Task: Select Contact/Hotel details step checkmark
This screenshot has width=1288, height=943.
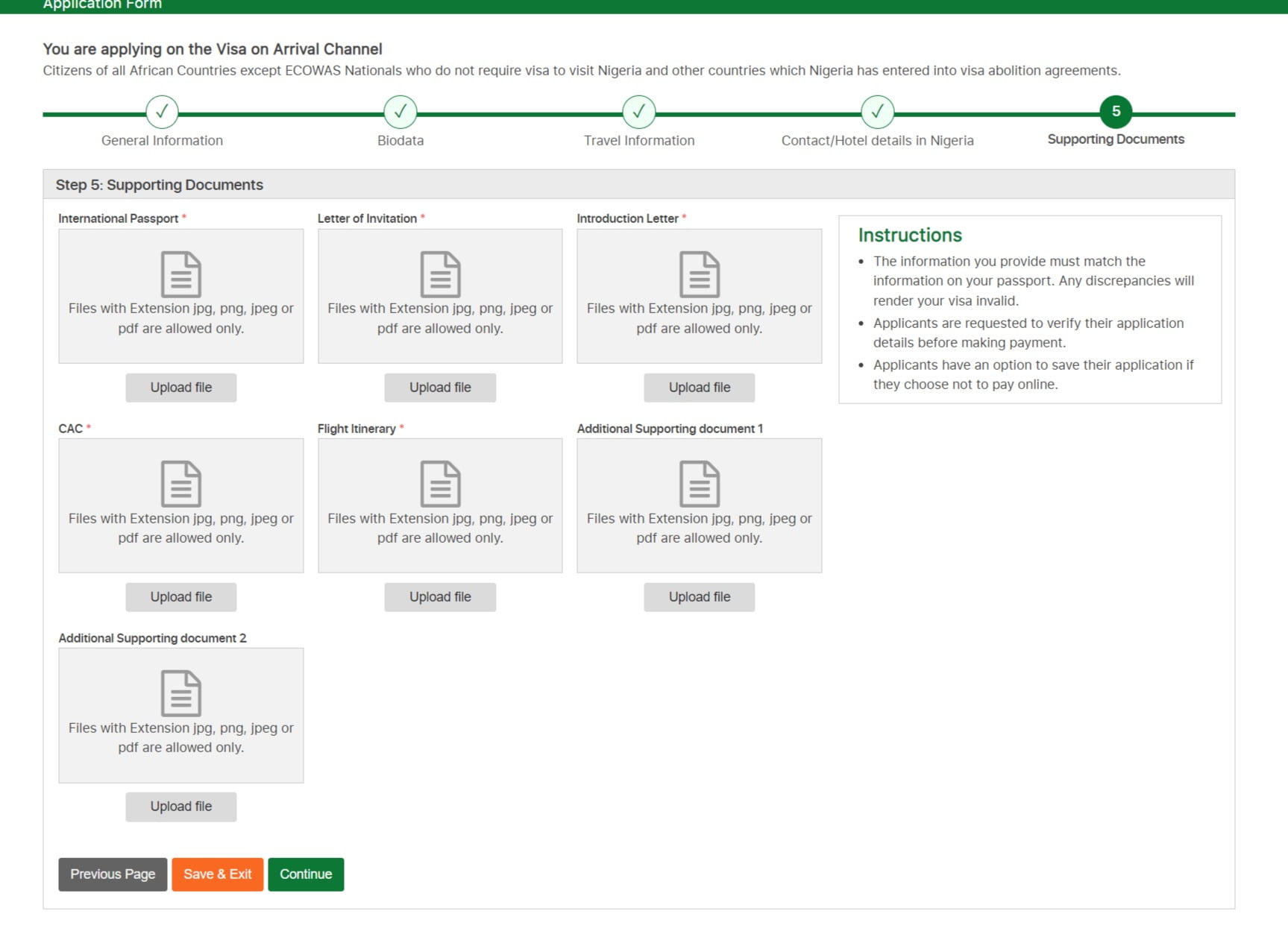Action: tap(878, 112)
